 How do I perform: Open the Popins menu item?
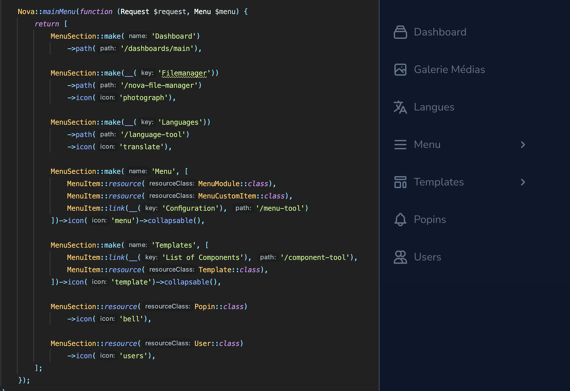pyautogui.click(x=430, y=219)
